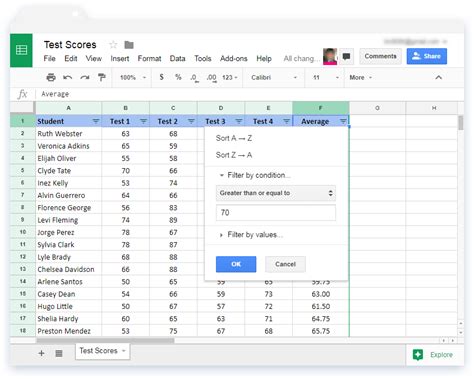Open the View menu
Screen dimensions: 474x379
pyautogui.click(x=94, y=59)
